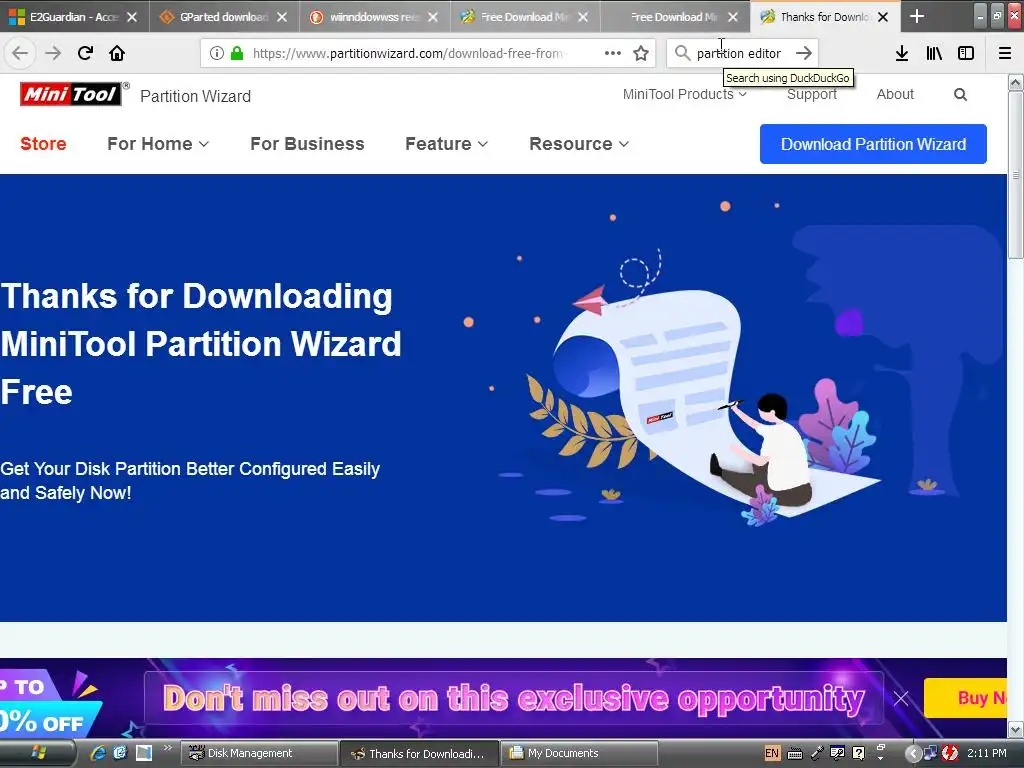Click the Partition Wizard title text
The width and height of the screenshot is (1024, 768).
195,96
